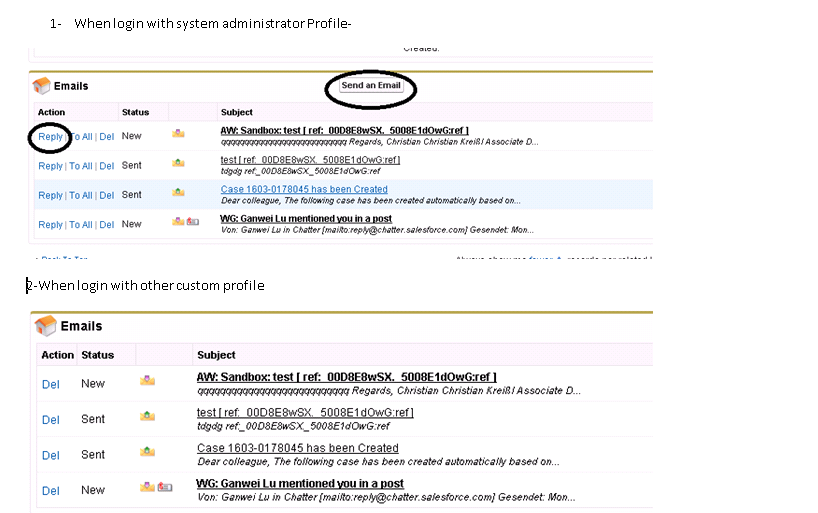Click the Emails house icon in administrator section

tap(42, 86)
